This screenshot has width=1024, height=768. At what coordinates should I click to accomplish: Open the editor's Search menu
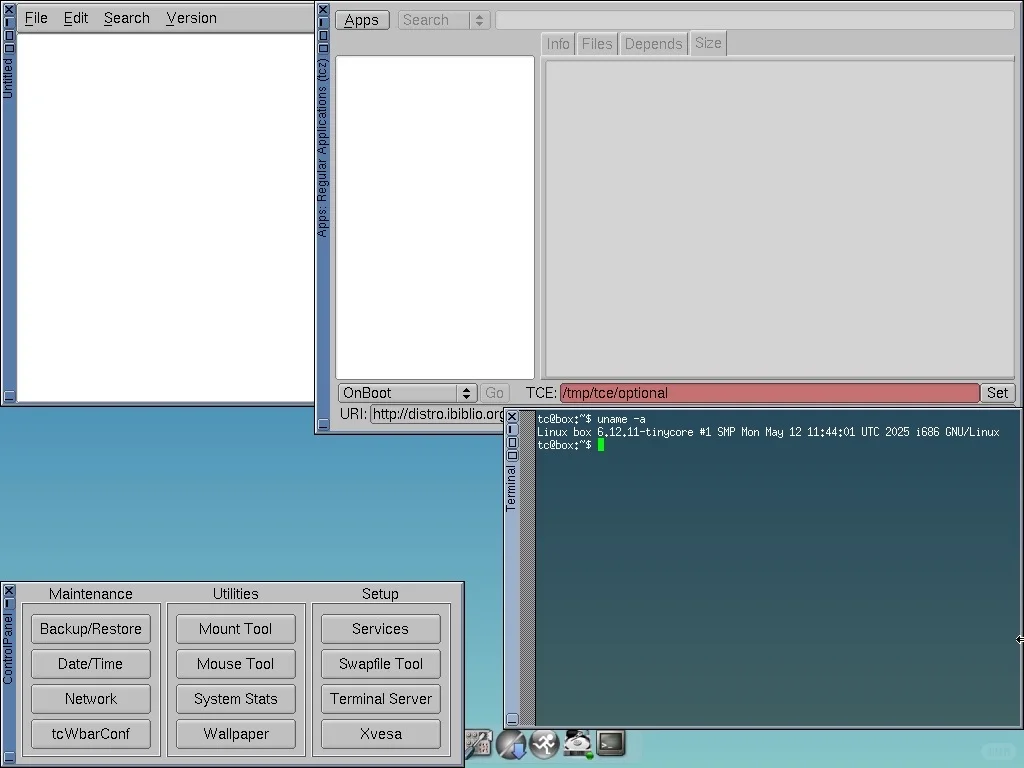click(x=127, y=18)
